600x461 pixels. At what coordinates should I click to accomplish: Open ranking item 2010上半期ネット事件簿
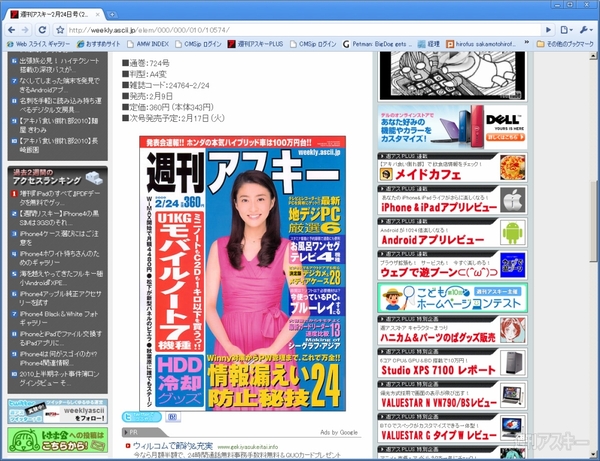(x=59, y=378)
